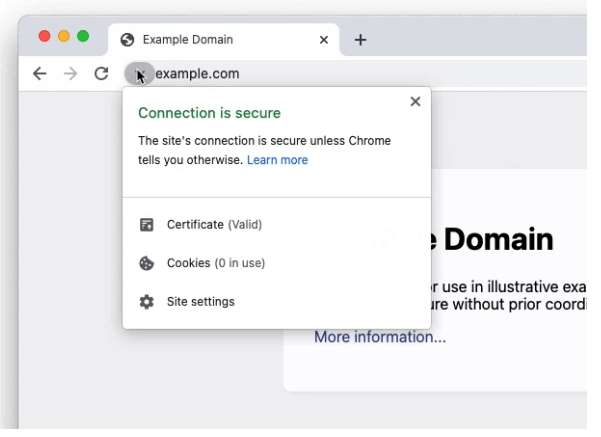Viewport: 601px width, 437px height.
Task: Follow the More information link
Action: coord(380,337)
